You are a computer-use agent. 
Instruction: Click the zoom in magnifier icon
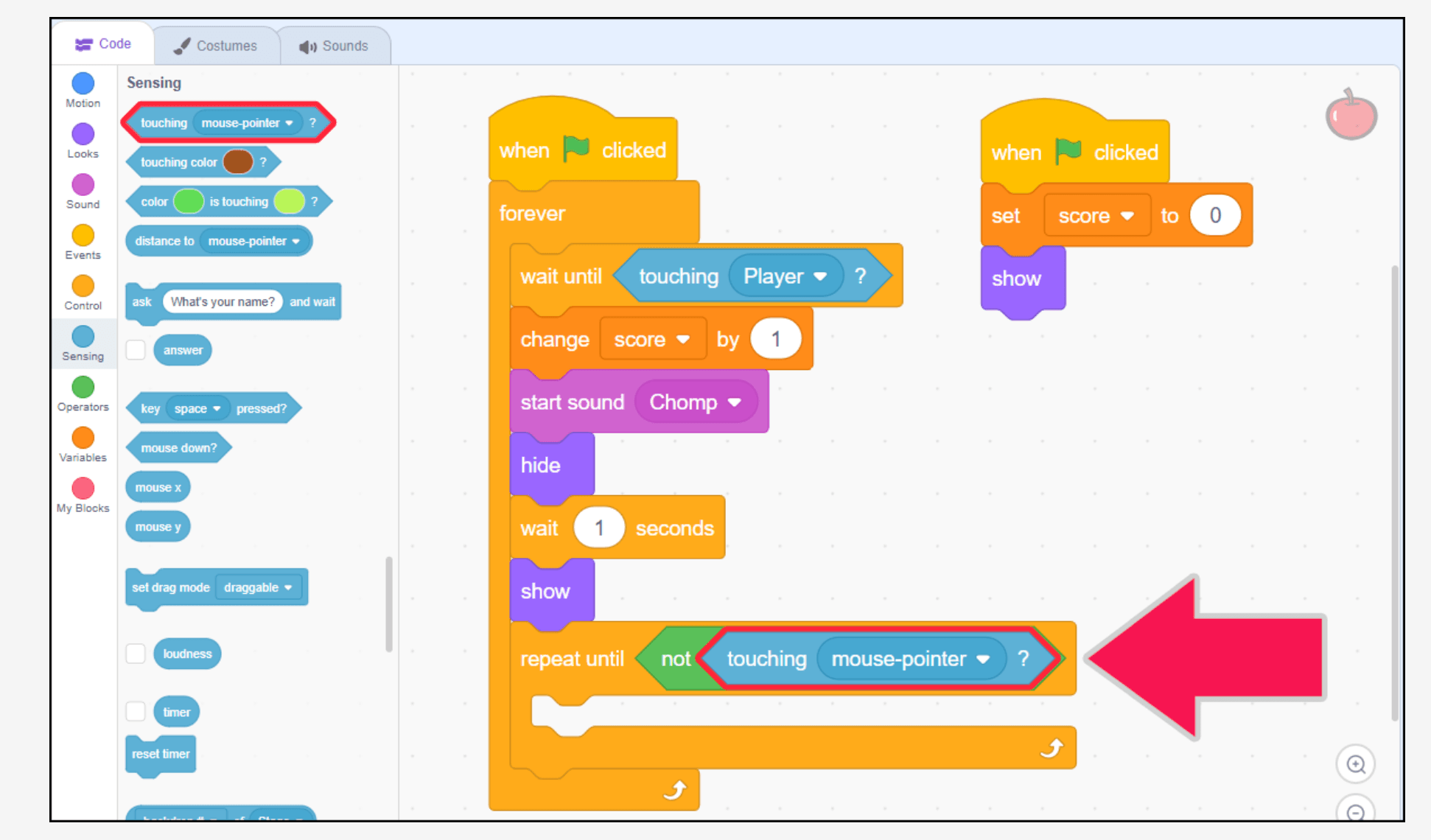1356,764
